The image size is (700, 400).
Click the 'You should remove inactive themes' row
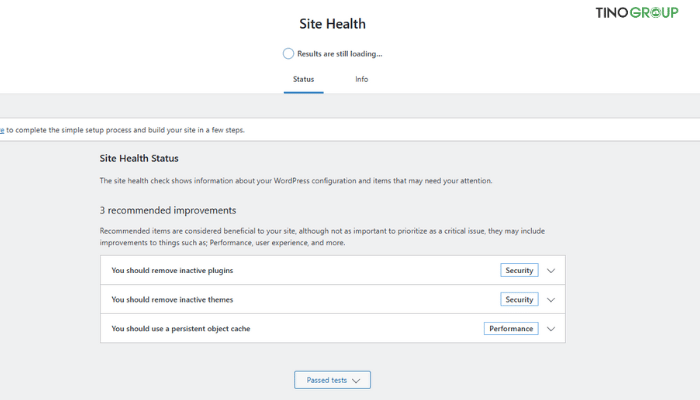[x=333, y=299]
